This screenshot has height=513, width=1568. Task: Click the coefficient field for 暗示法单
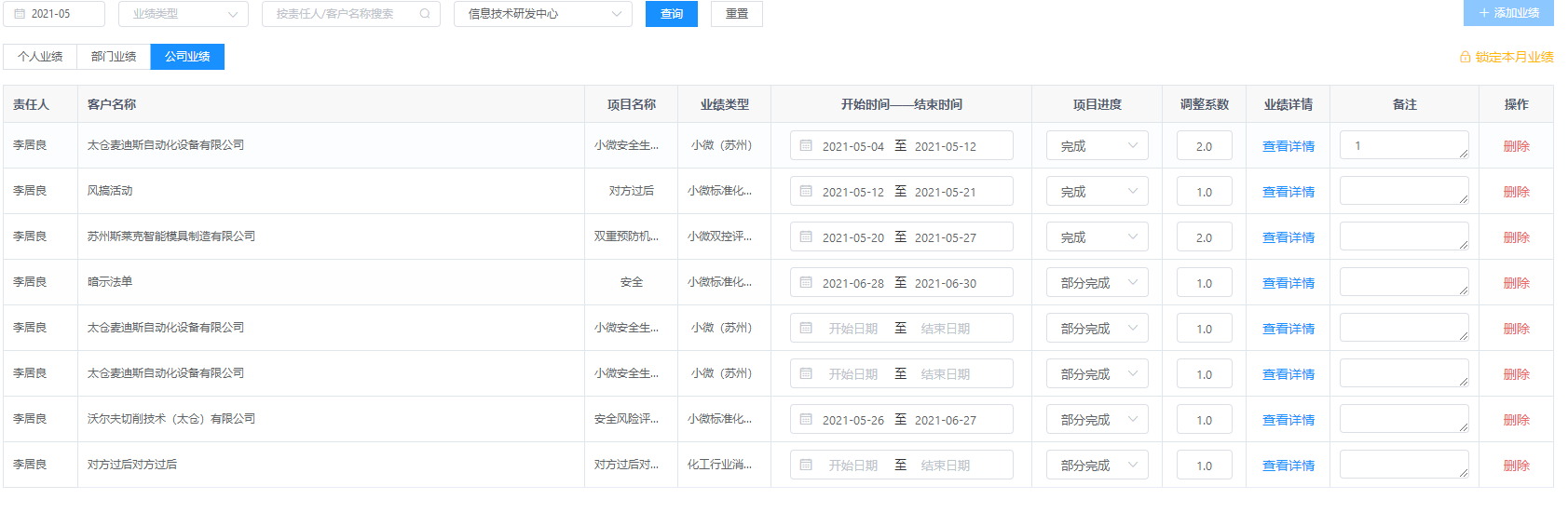tap(1205, 283)
